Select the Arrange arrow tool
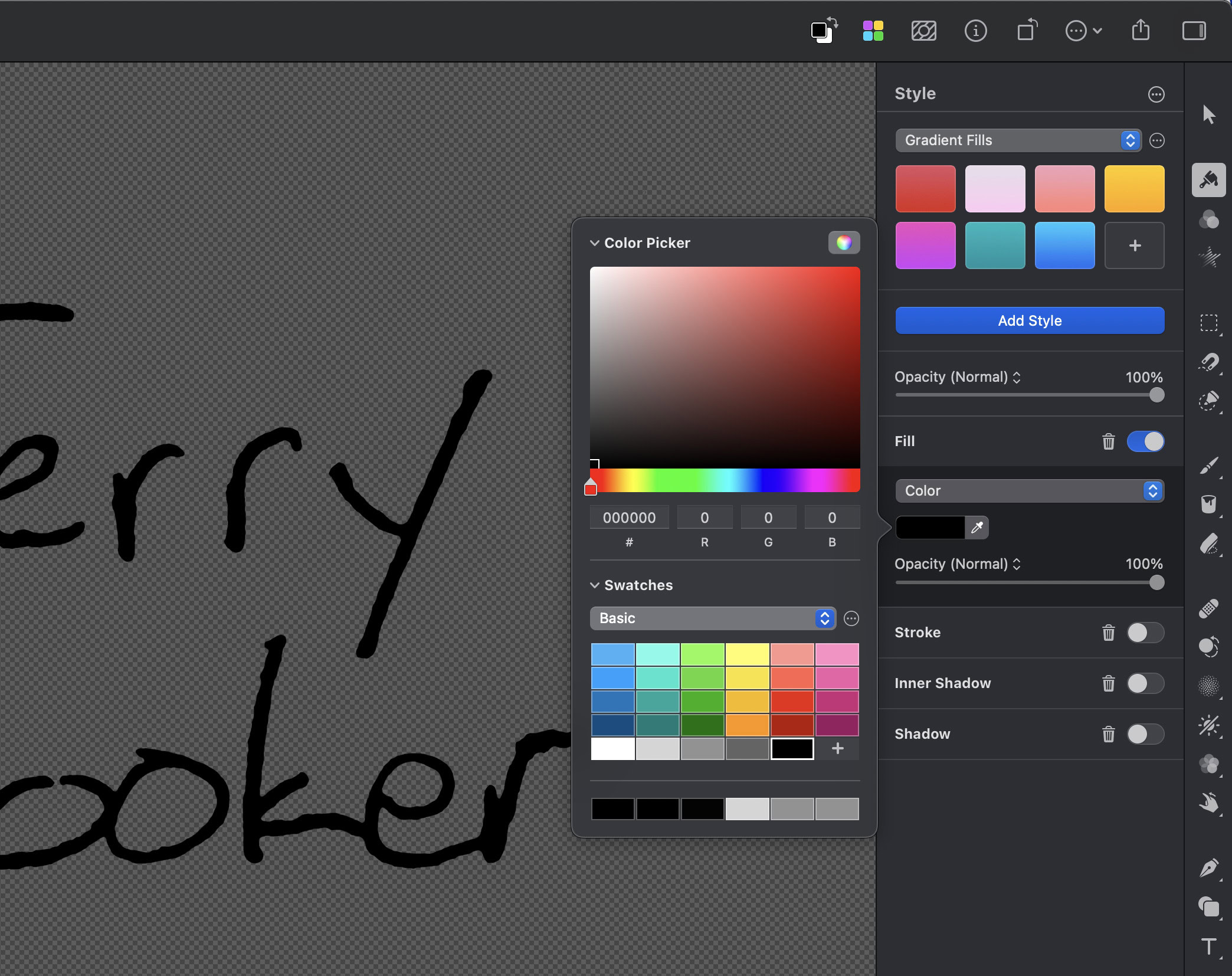 1208,114
